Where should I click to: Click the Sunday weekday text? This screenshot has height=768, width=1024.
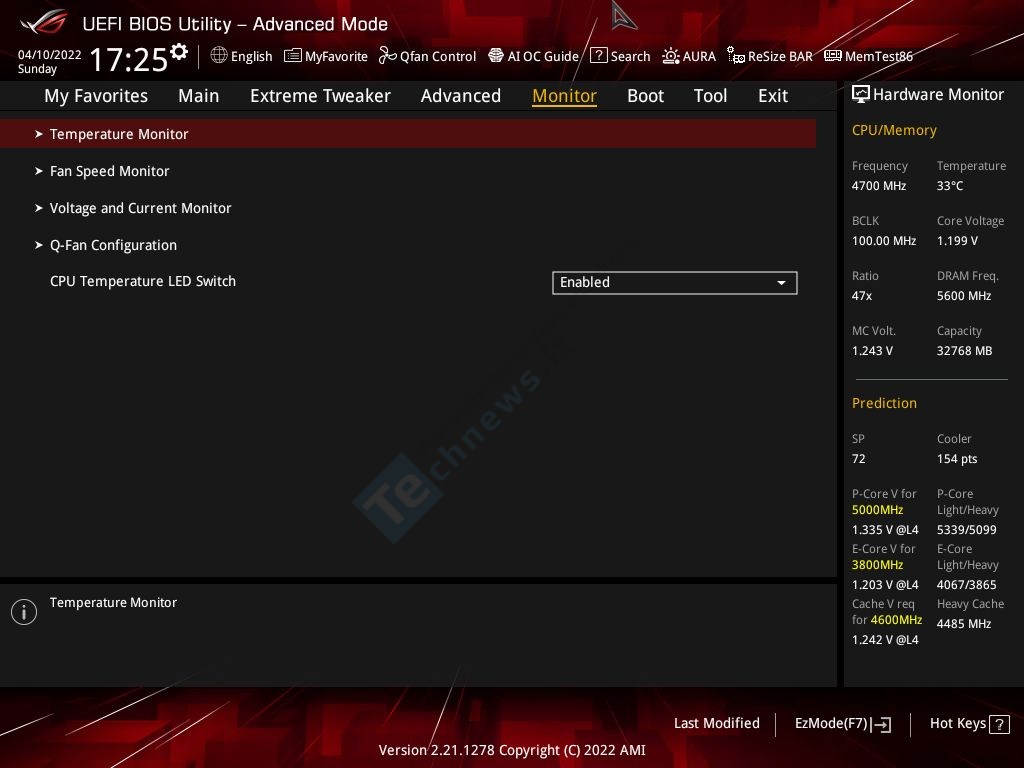pos(37,69)
